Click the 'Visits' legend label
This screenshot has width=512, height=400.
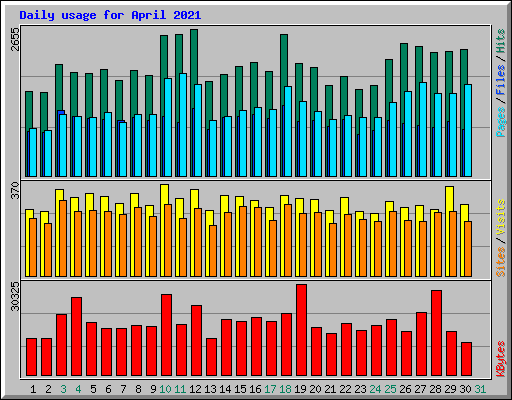(501, 217)
